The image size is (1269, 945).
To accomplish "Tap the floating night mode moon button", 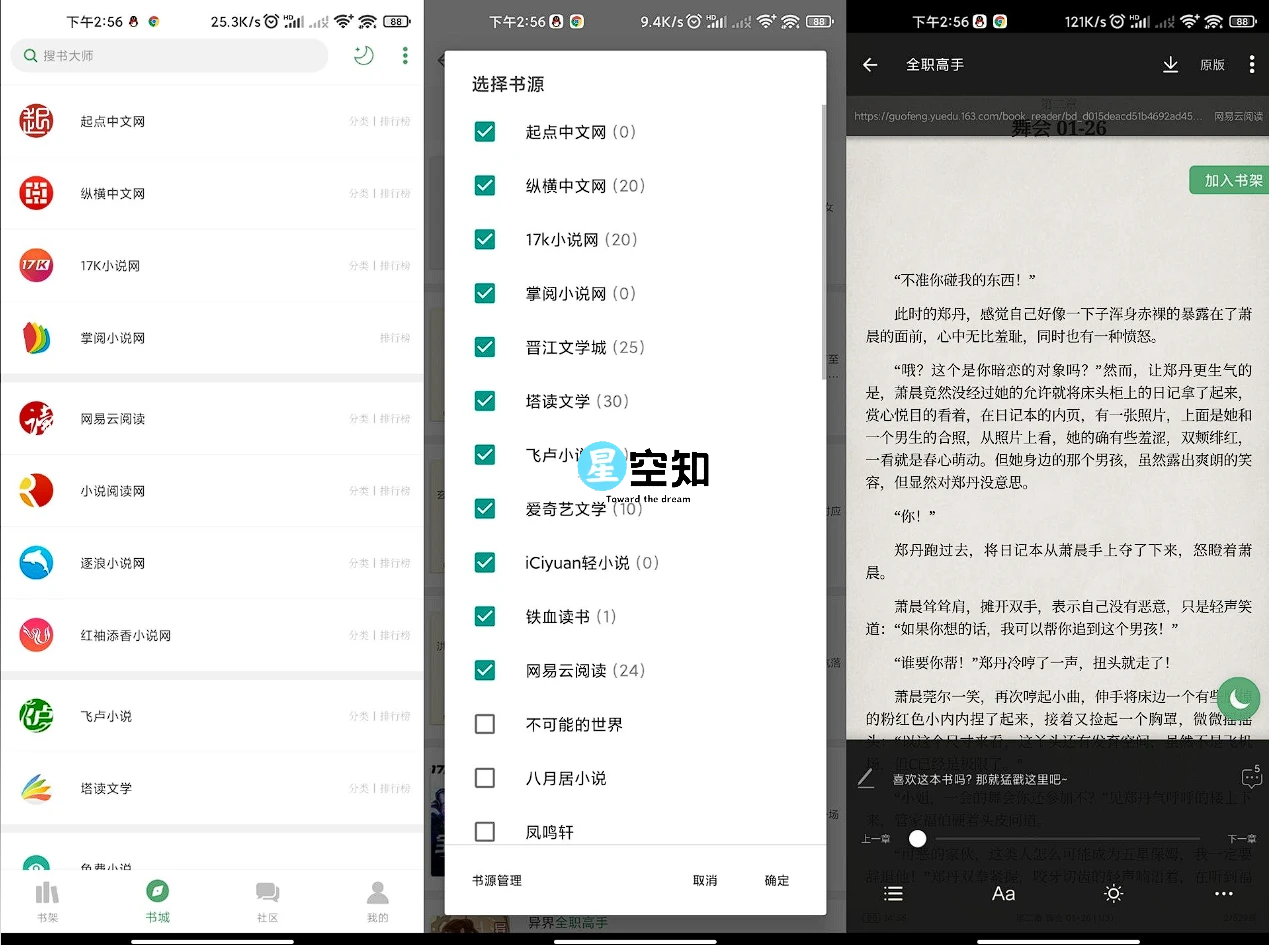I will (x=1239, y=698).
